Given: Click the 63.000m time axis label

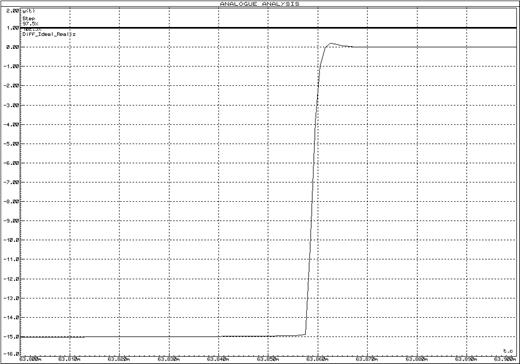Looking at the screenshot, I should point(29,359).
